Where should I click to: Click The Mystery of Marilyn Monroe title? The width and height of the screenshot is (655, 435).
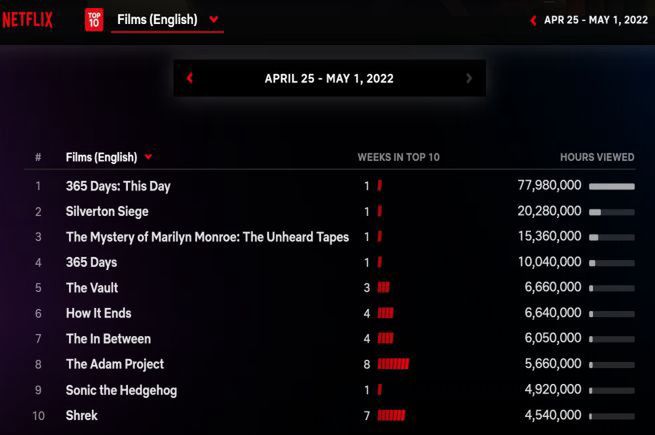[207, 237]
